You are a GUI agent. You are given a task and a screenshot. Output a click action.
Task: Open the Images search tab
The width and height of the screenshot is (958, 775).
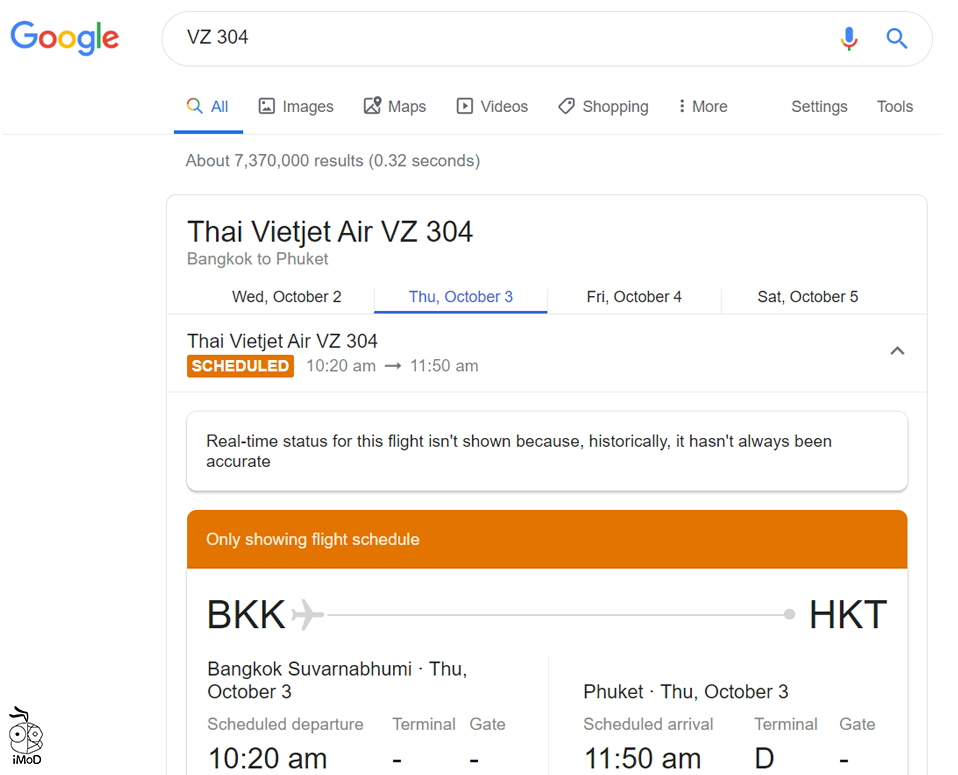296,107
